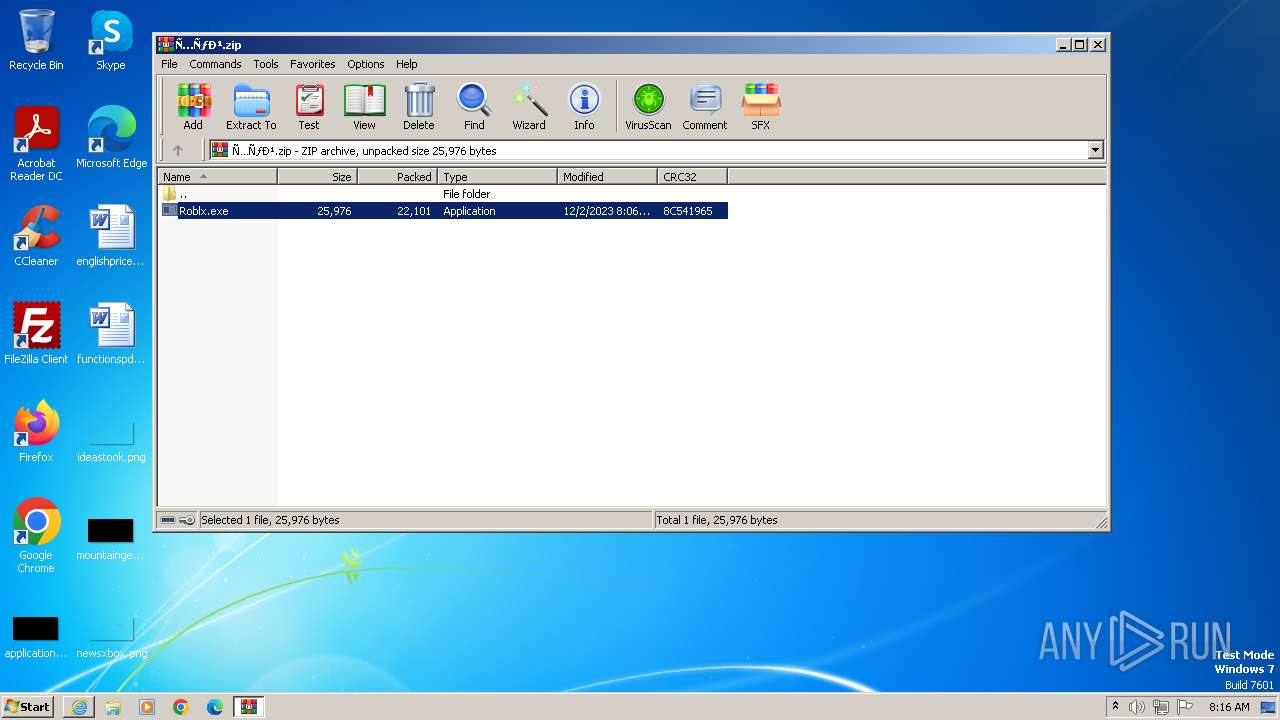1280x720 pixels.
Task: Click the Action Center flag icon
Action: (1185, 707)
